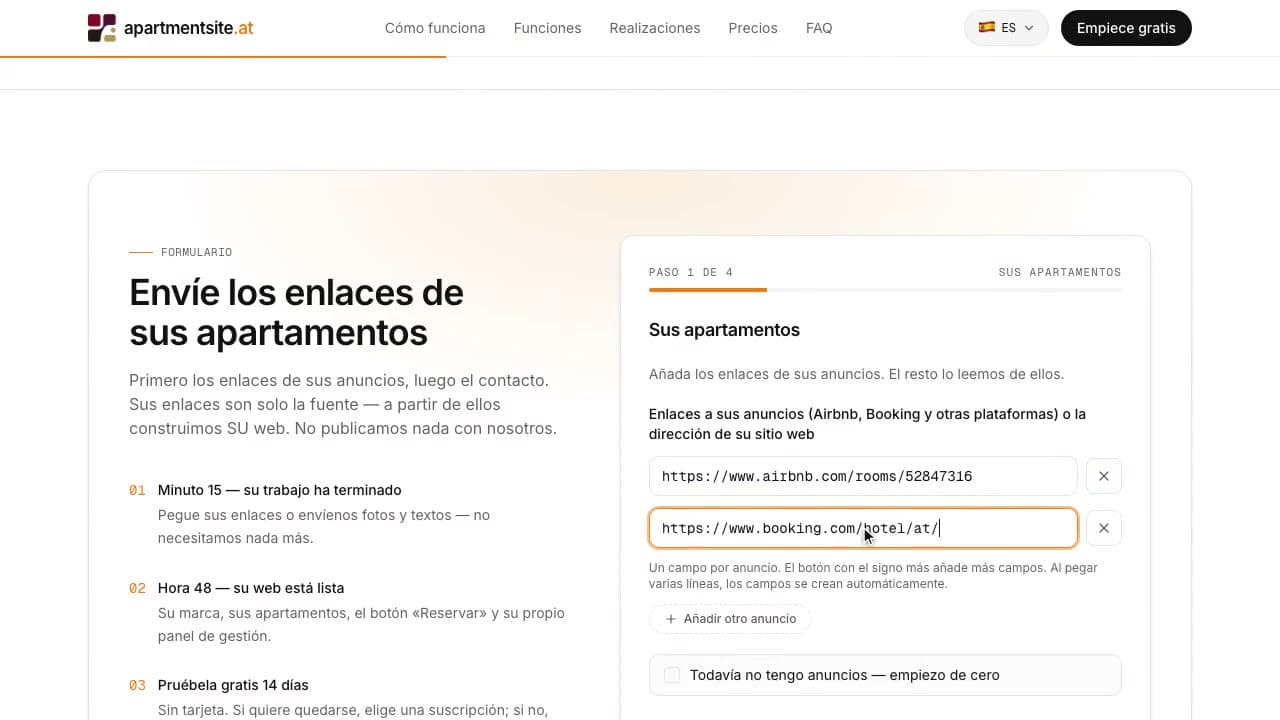The image size is (1280, 720).
Task: Click the heading 'Envíe los enlaces de sus apartamentos'
Action: [x=296, y=312]
